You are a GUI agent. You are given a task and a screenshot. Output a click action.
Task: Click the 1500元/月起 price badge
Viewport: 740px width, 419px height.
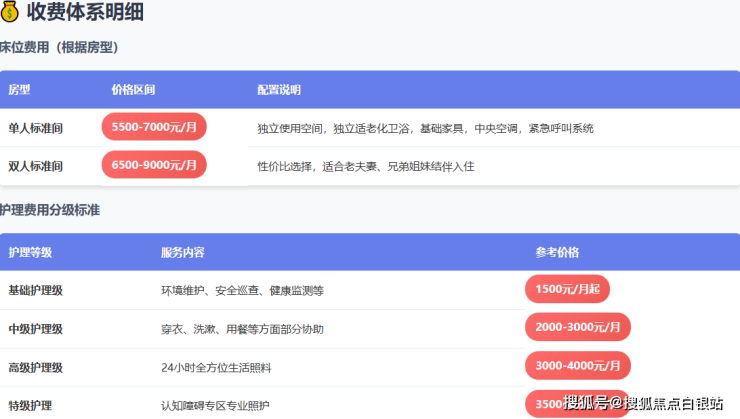567,289
